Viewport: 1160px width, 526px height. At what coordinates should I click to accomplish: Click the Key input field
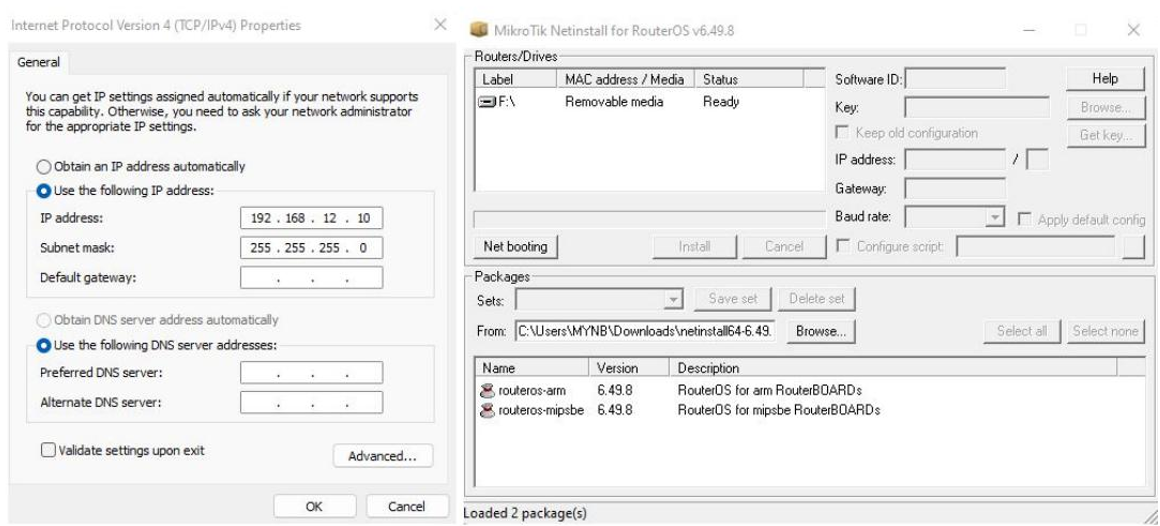click(977, 107)
